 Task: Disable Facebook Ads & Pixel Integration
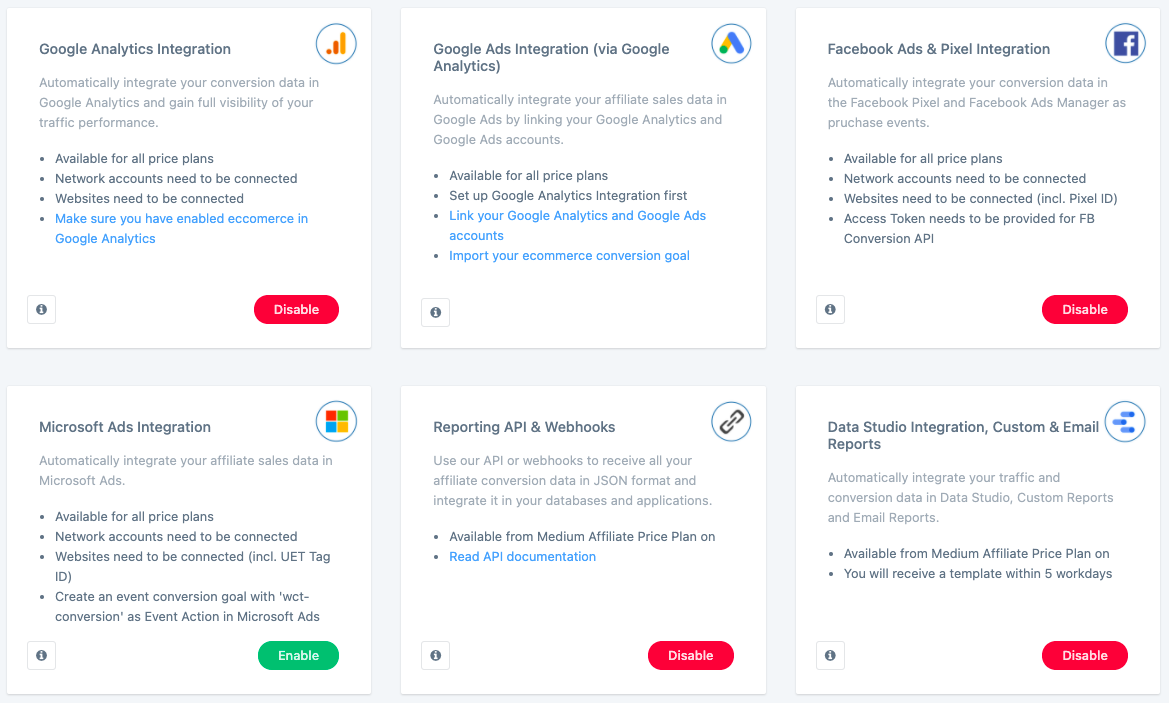pos(1084,310)
